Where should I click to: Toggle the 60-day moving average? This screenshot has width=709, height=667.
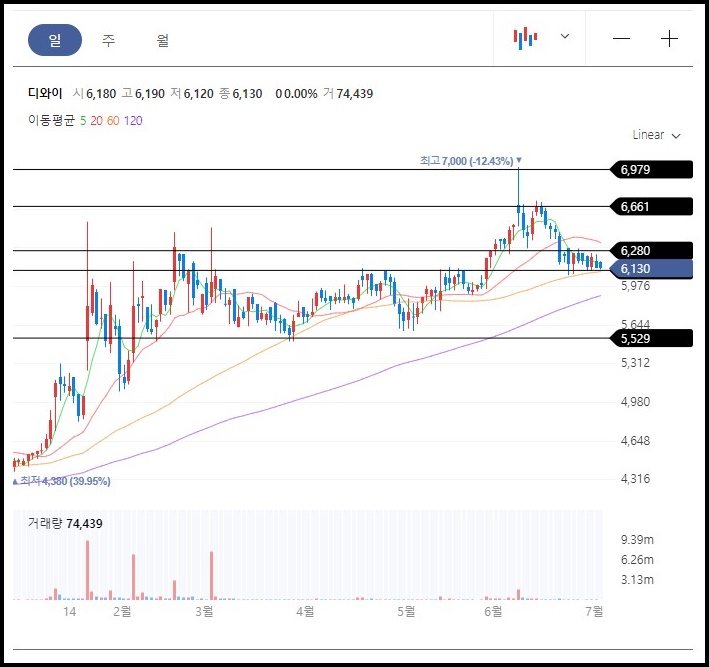click(113, 121)
